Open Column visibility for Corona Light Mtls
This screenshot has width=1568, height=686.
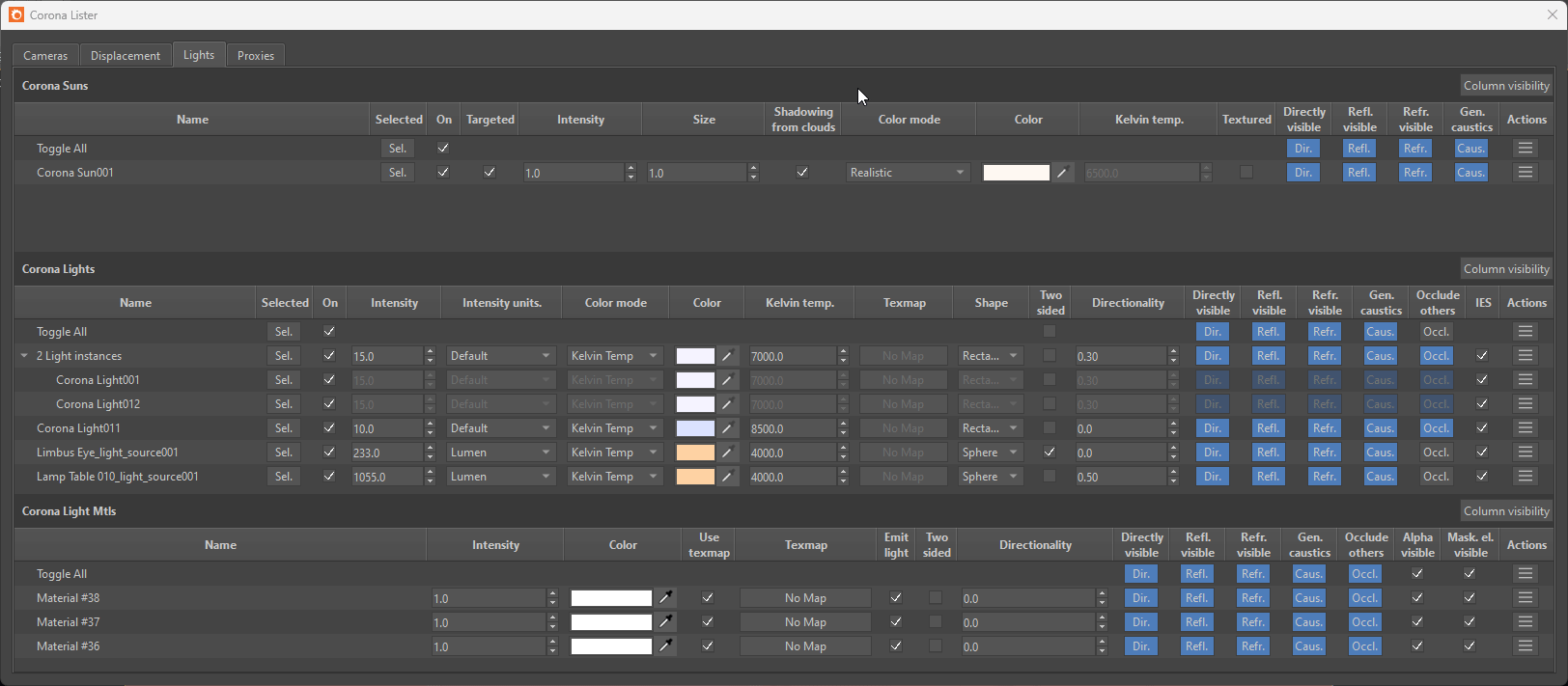(x=1506, y=511)
